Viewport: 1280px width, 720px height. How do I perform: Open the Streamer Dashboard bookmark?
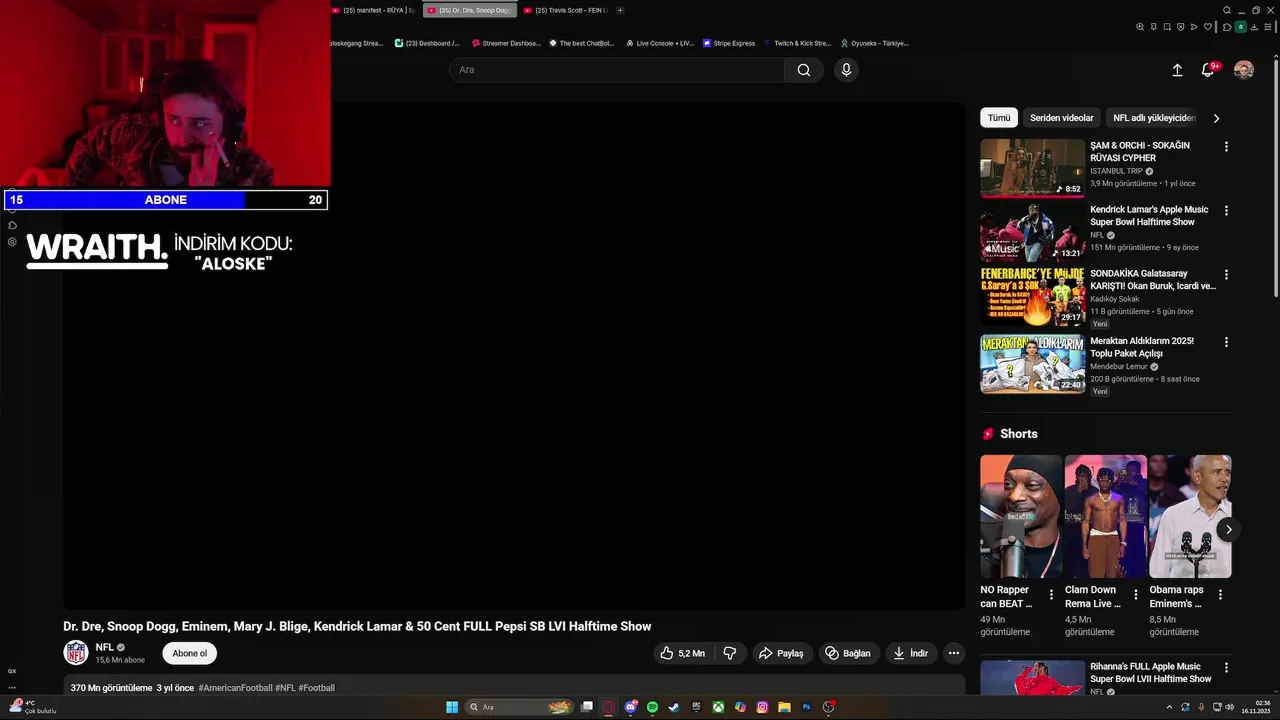pyautogui.click(x=505, y=43)
